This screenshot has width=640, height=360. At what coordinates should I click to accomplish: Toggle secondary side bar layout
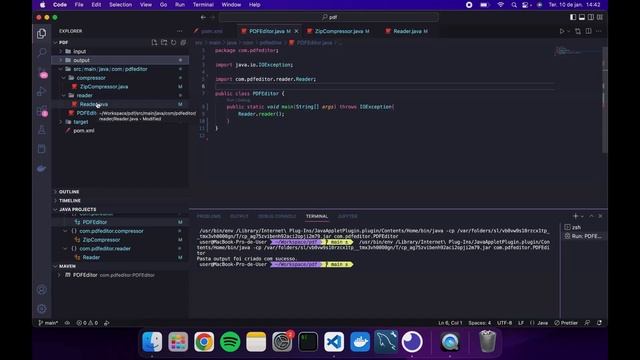pos(591,17)
